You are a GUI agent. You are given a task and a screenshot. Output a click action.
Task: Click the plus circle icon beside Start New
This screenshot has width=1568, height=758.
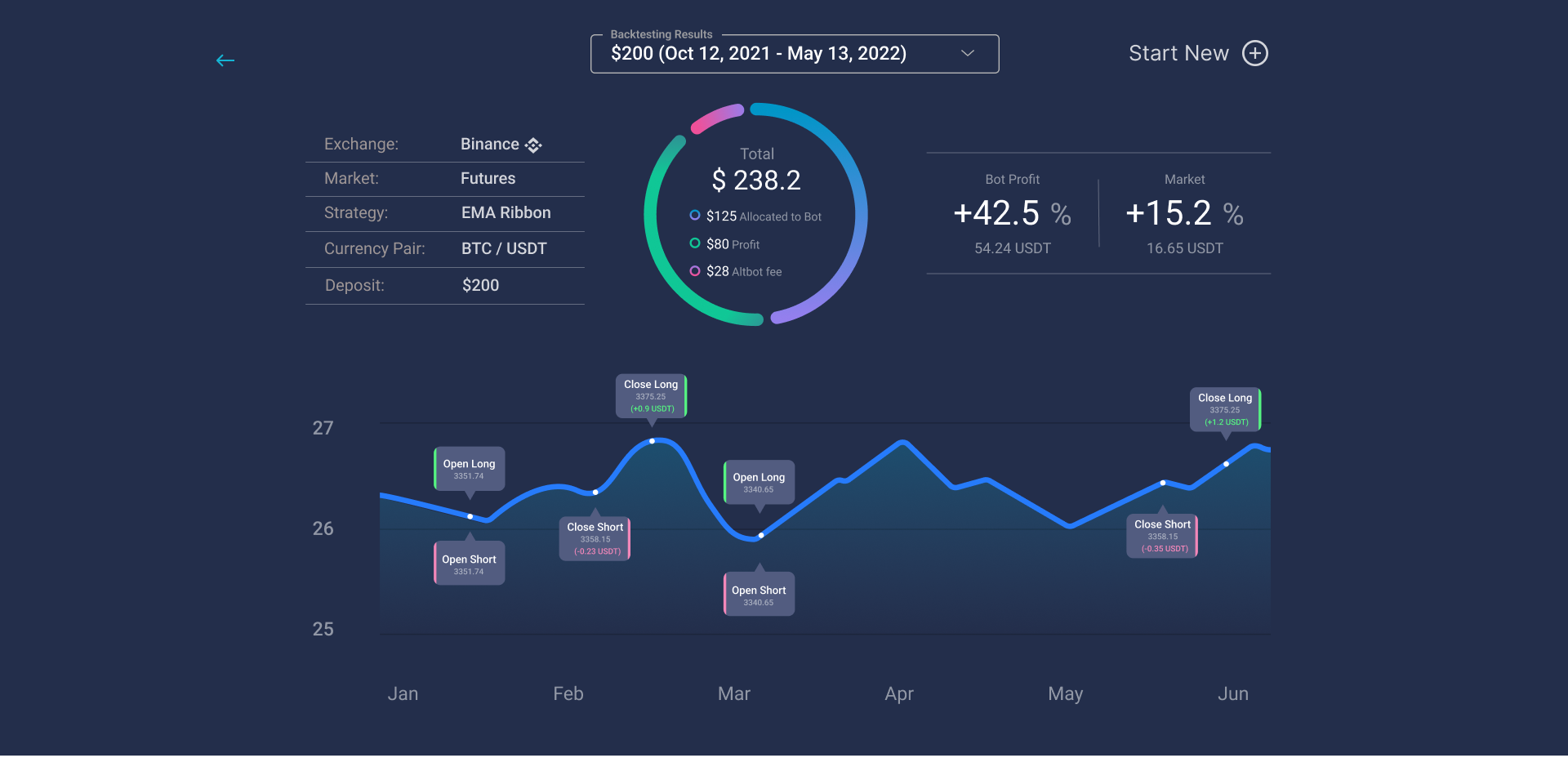coord(1254,53)
